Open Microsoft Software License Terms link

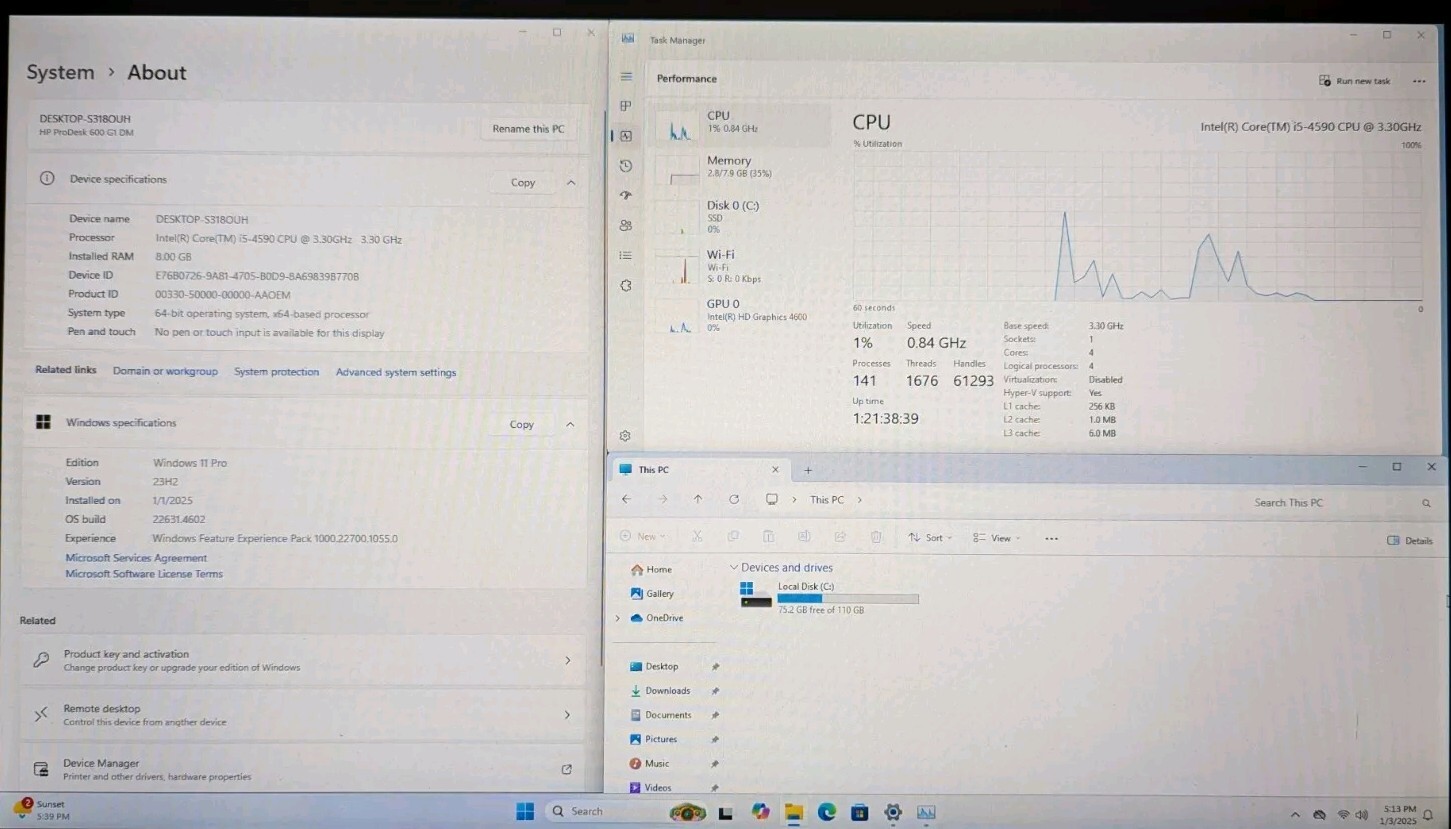tap(144, 574)
